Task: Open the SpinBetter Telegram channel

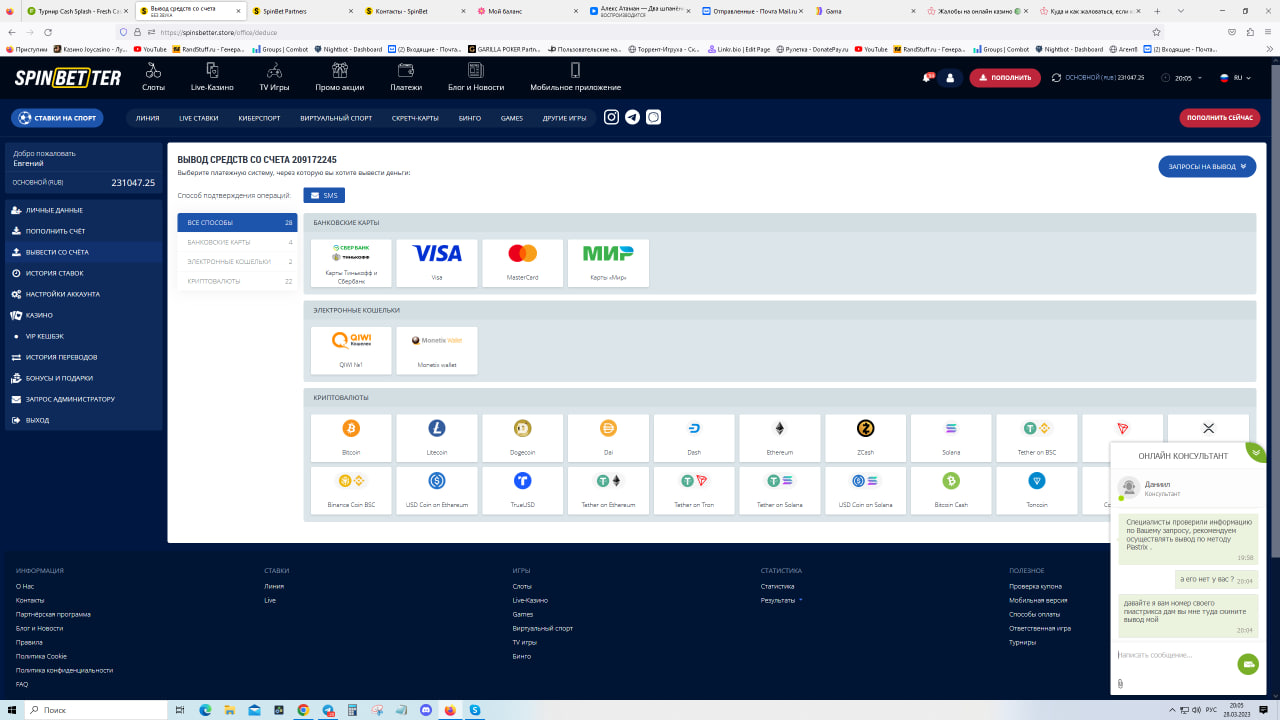Action: pyautogui.click(x=632, y=117)
